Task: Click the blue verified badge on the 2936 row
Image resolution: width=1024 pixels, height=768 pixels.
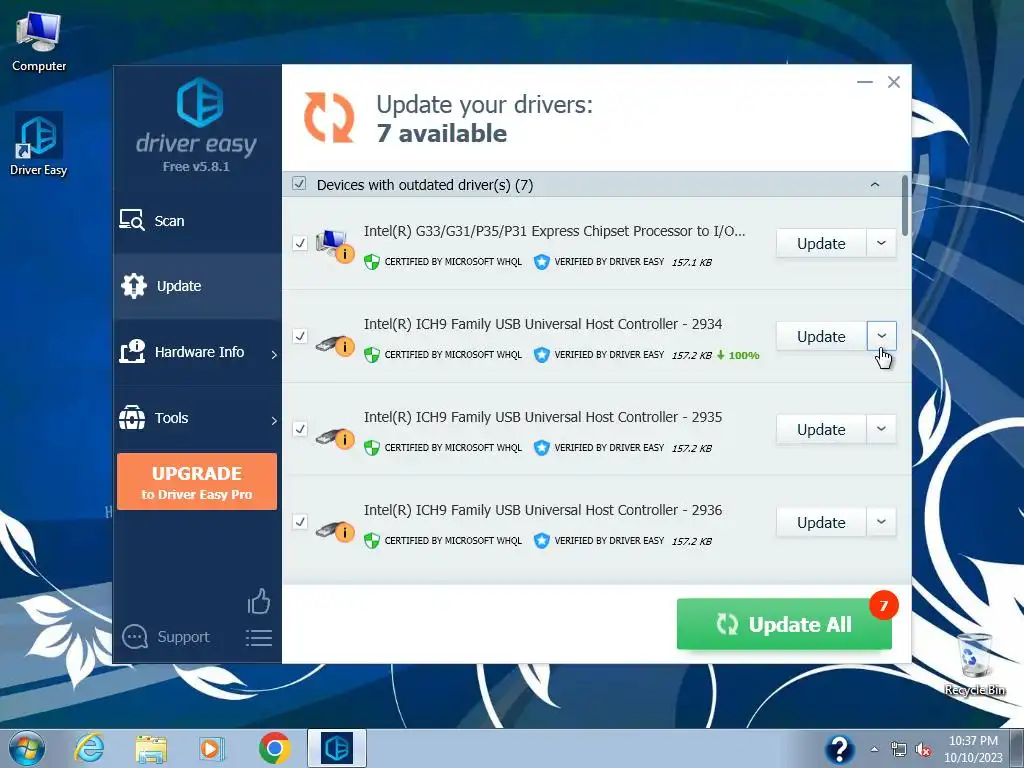Action: coord(541,541)
